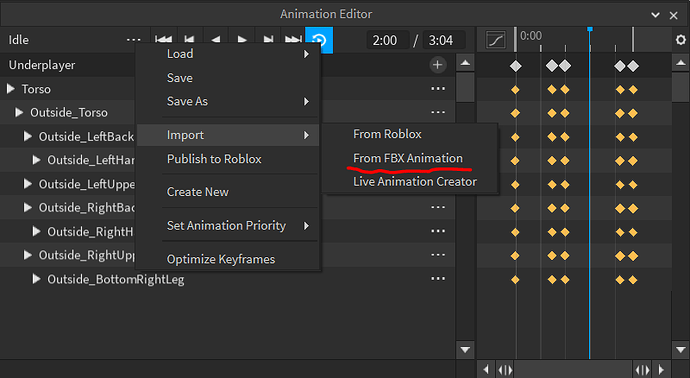Image resolution: width=690 pixels, height=378 pixels.
Task: Expand the Outside_Torso track
Action: (x=19, y=113)
